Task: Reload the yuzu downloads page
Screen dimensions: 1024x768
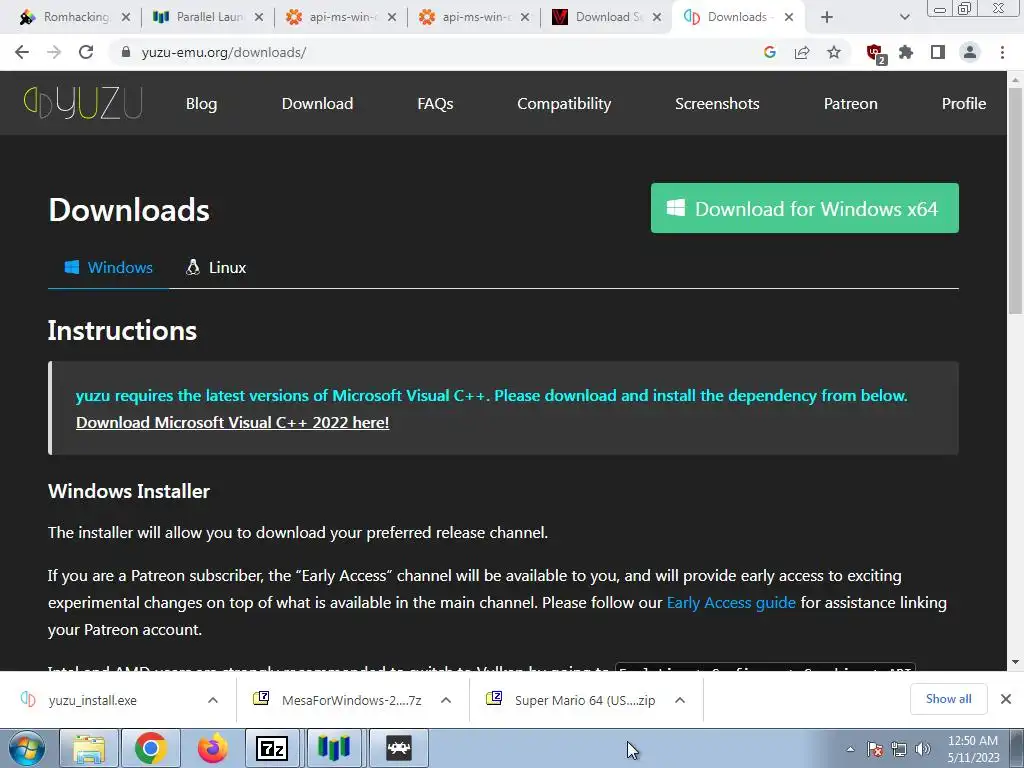Action: 86,52
